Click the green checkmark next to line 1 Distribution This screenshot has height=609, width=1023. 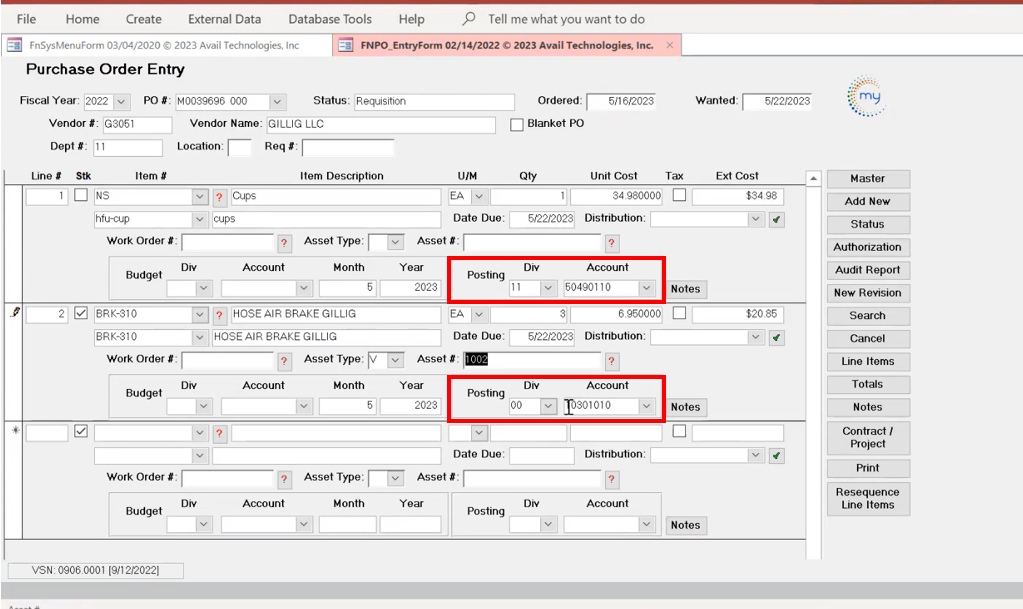tap(777, 219)
